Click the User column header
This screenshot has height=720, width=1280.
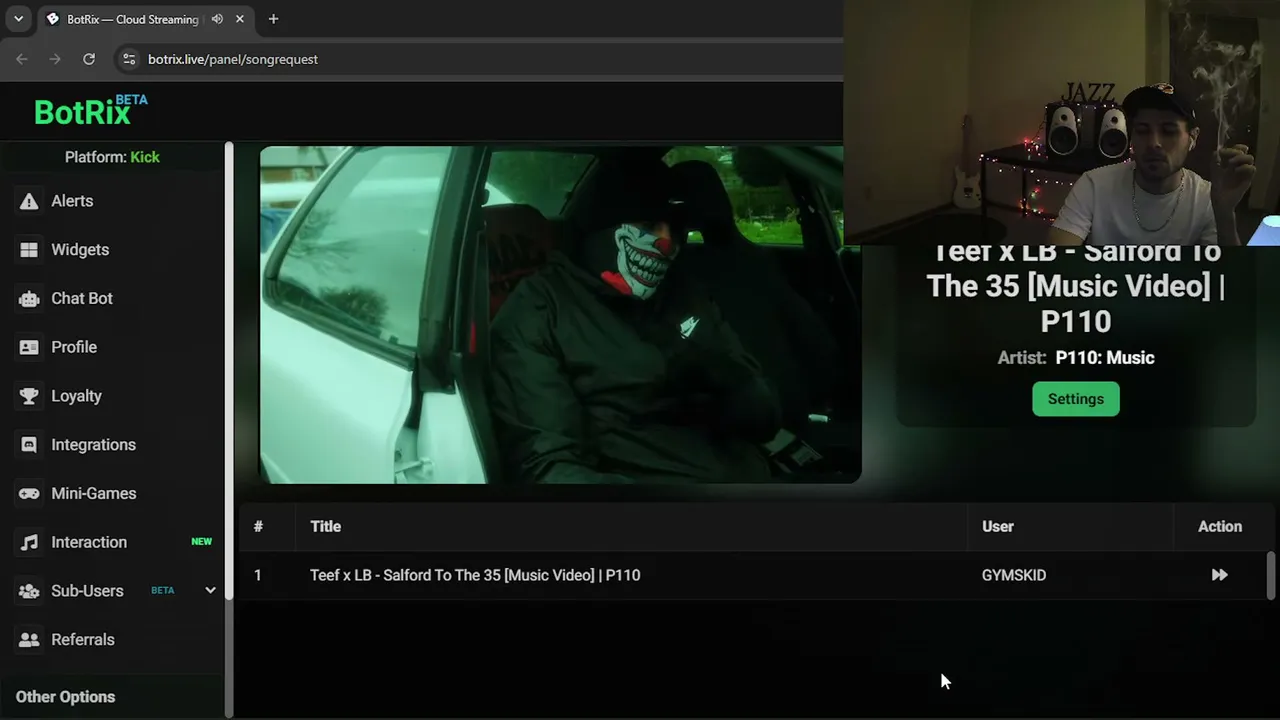997,527
